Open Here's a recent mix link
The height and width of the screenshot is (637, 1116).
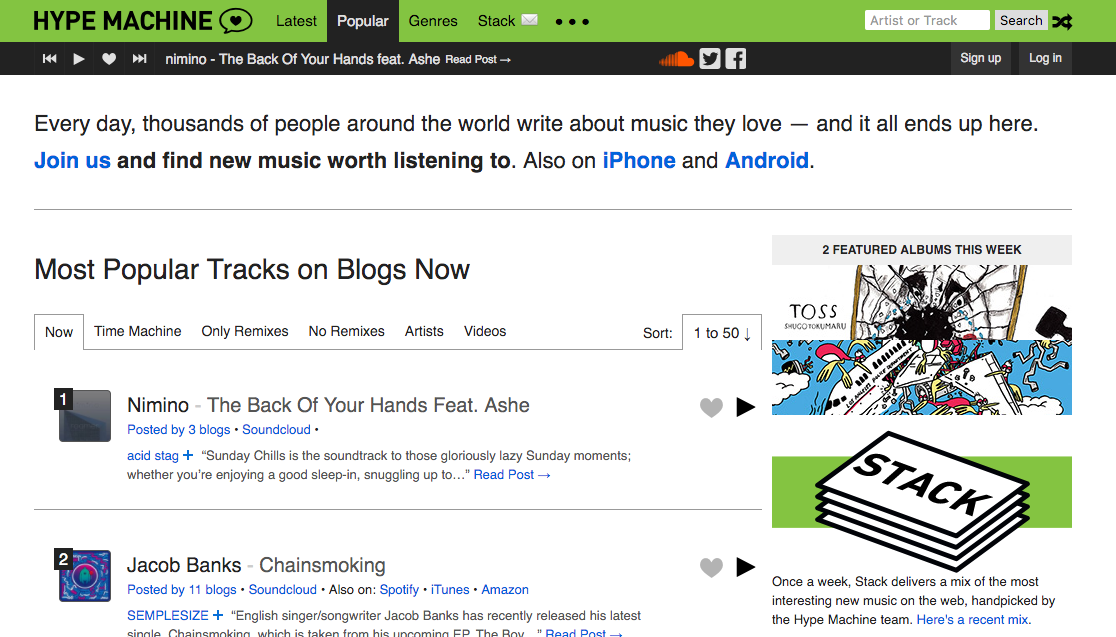[972, 619]
